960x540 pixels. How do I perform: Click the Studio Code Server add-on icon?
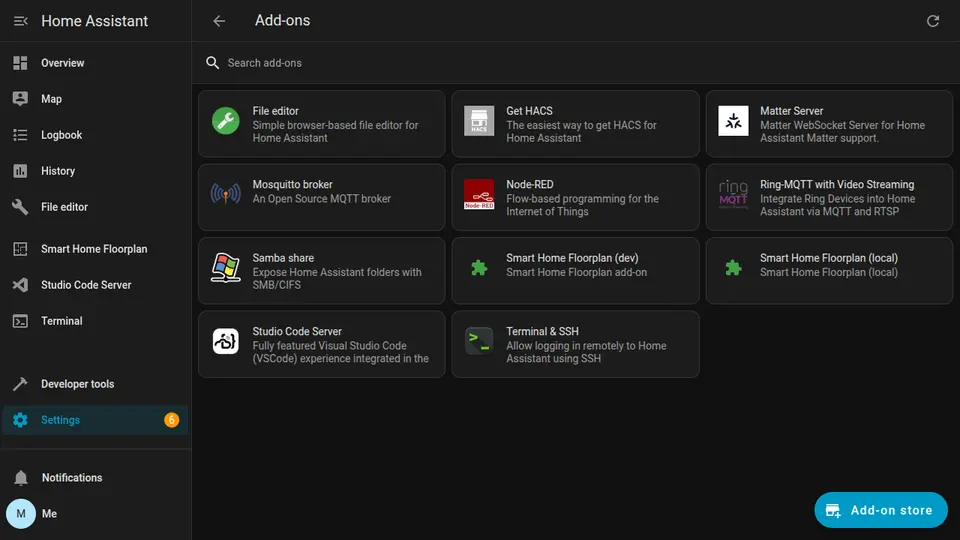pos(225,341)
